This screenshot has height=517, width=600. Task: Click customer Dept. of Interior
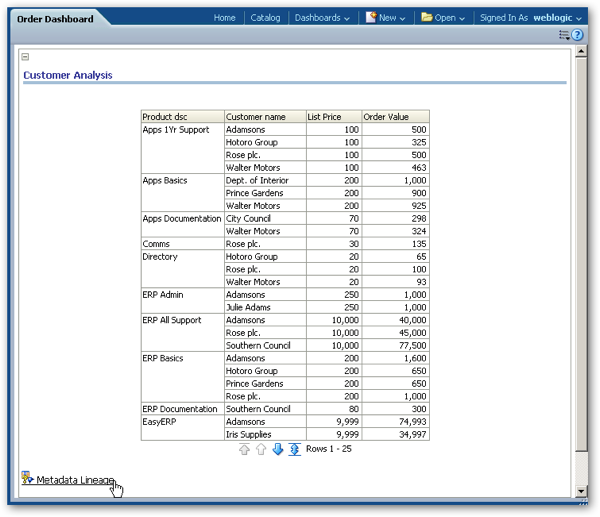tap(265, 180)
